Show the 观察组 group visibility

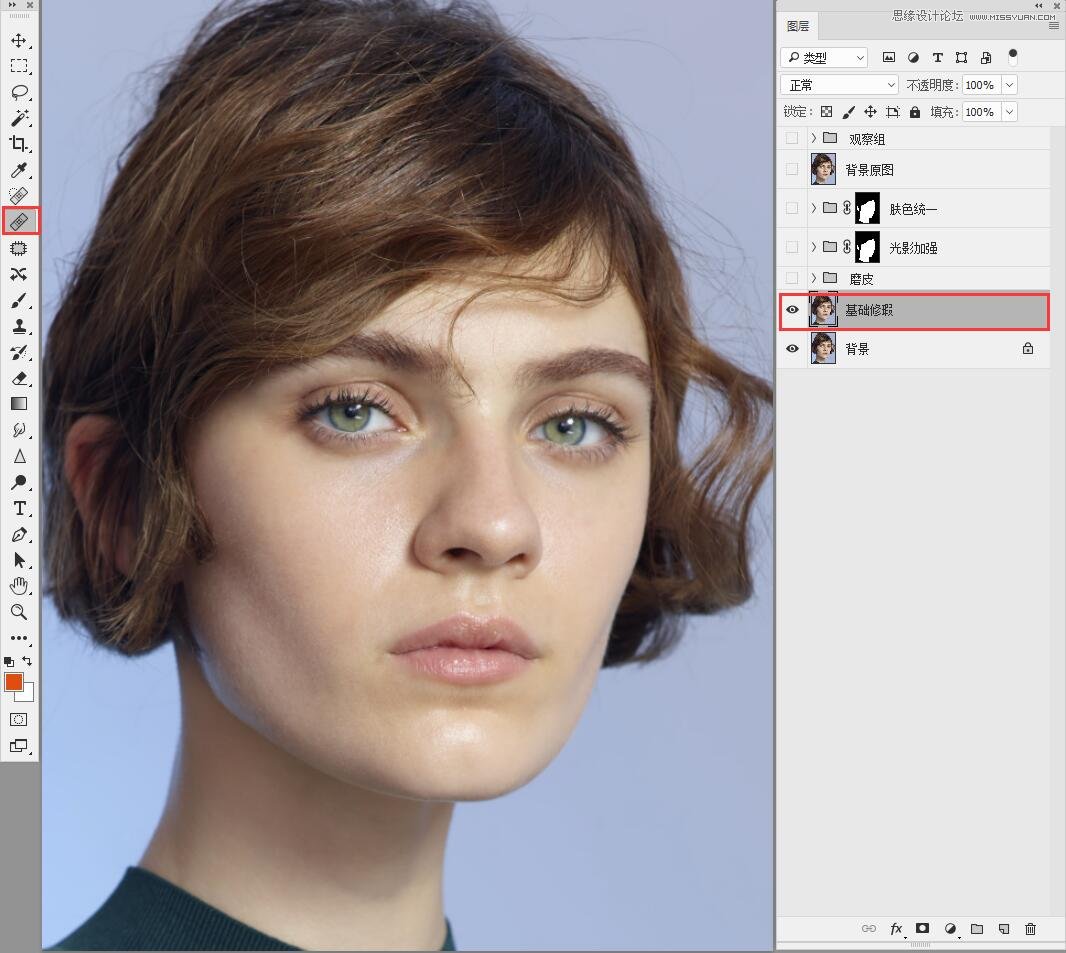792,139
